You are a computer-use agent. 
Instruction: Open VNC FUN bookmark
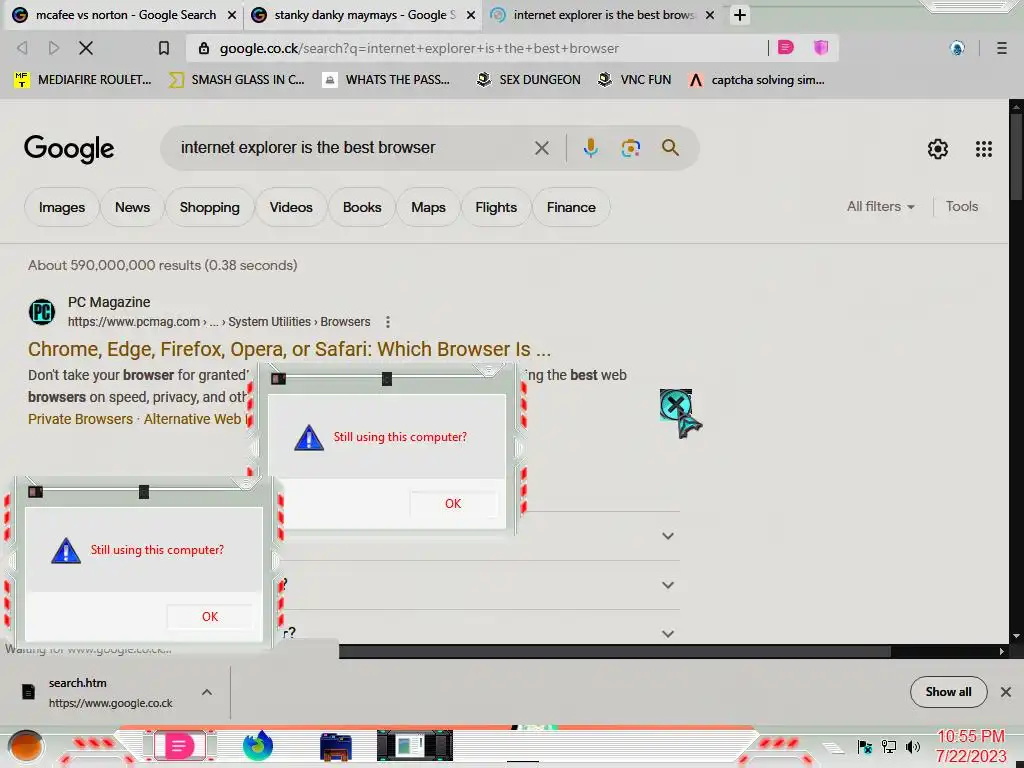point(634,80)
